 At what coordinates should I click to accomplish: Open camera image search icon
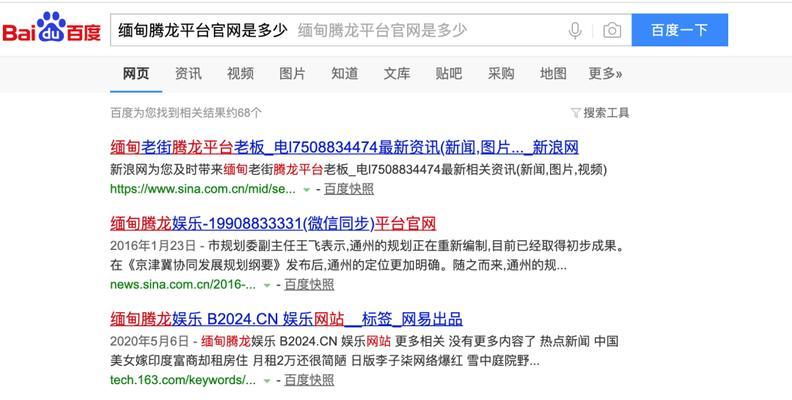pyautogui.click(x=612, y=30)
